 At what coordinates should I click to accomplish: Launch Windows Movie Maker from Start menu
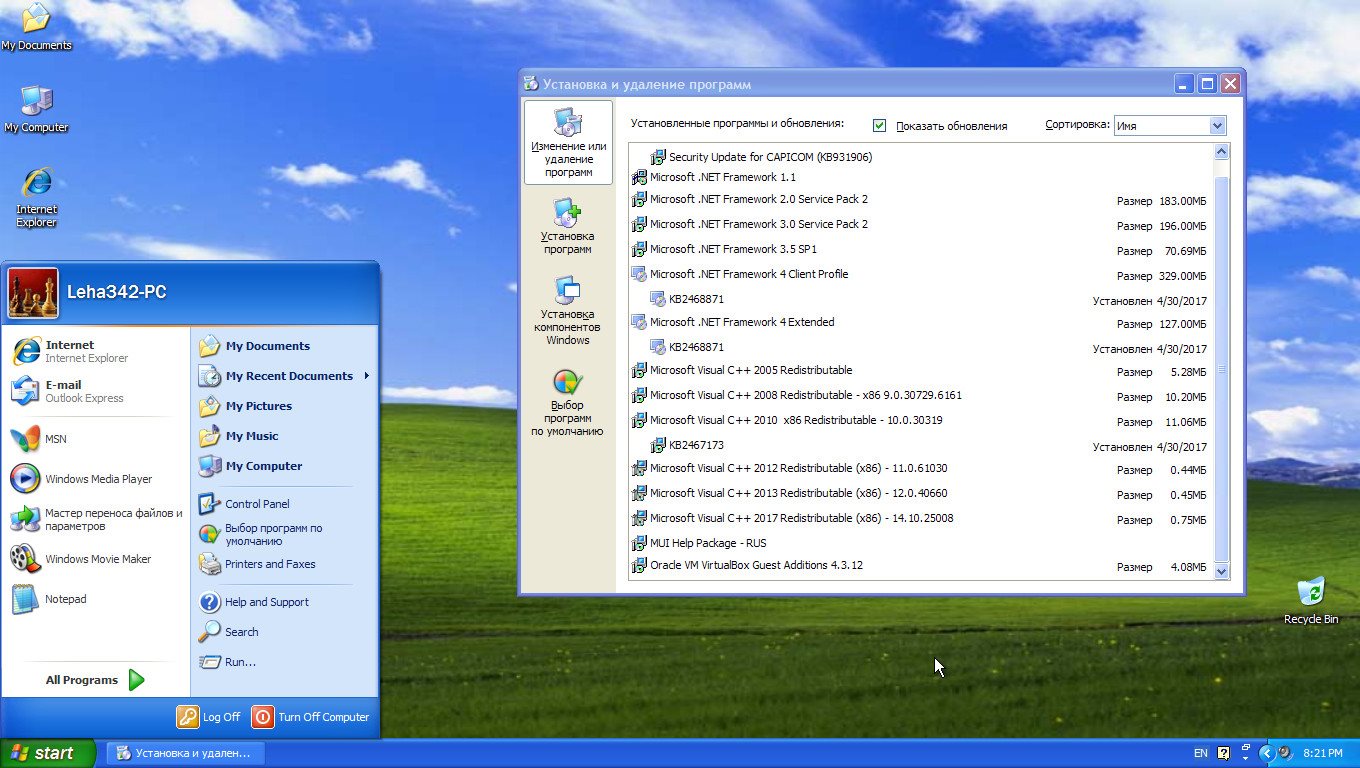coord(96,559)
